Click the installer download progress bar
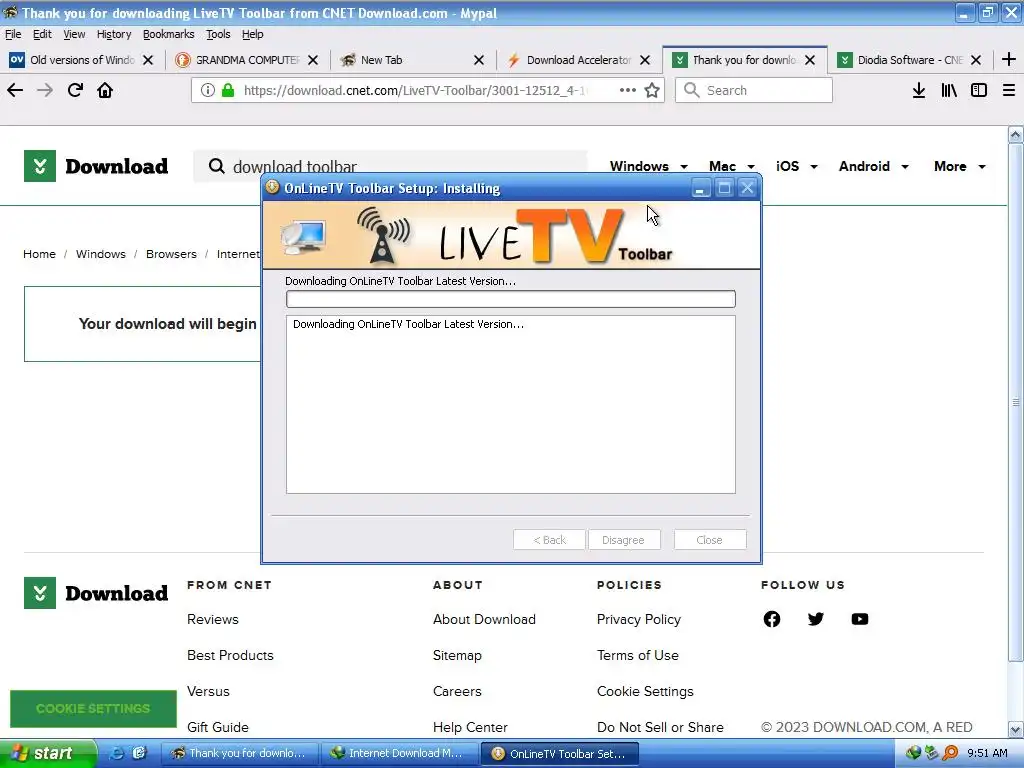The width and height of the screenshot is (1024, 768). (511, 299)
